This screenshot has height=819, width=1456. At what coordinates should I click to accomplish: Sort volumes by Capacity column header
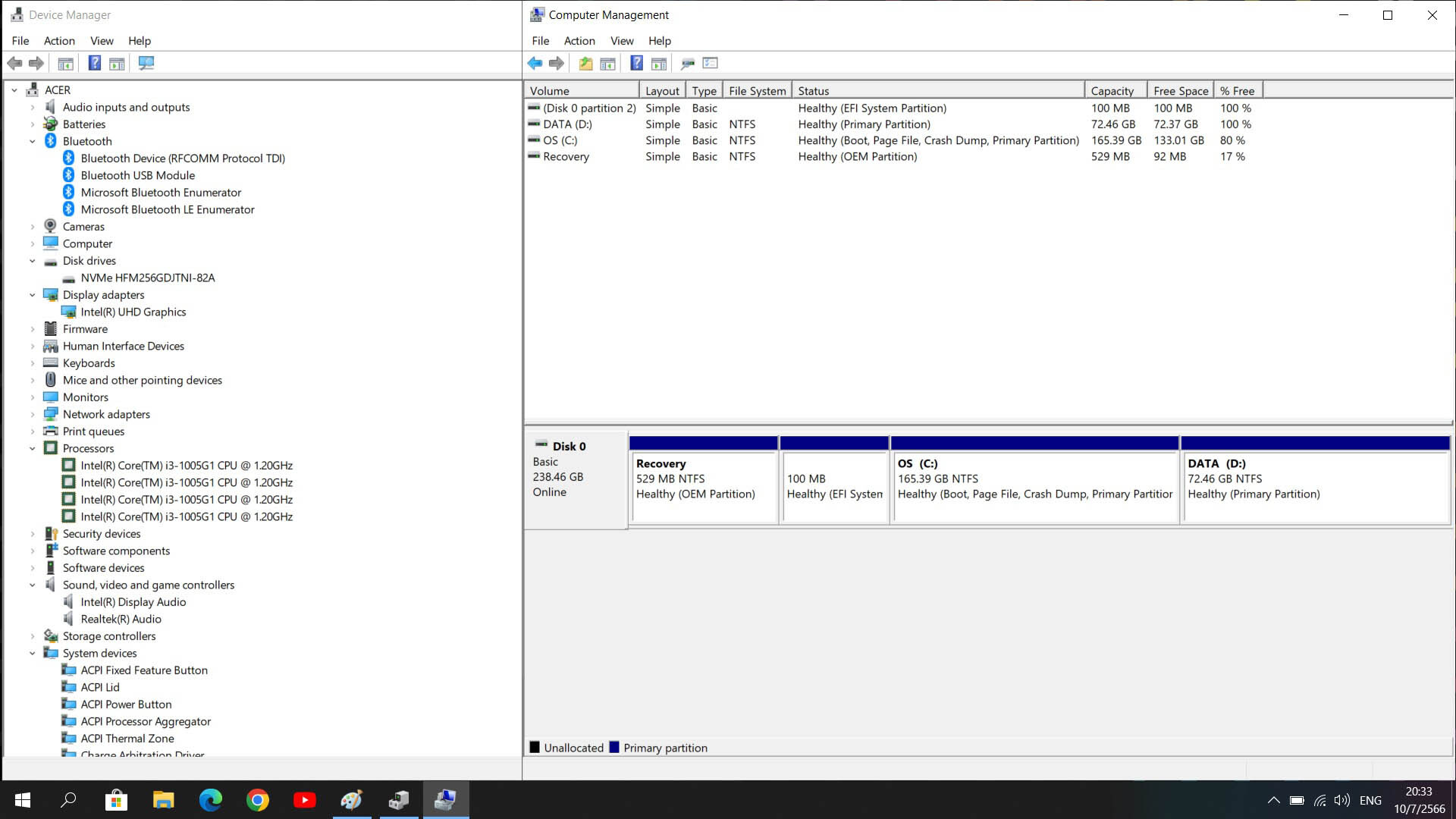click(x=1116, y=91)
